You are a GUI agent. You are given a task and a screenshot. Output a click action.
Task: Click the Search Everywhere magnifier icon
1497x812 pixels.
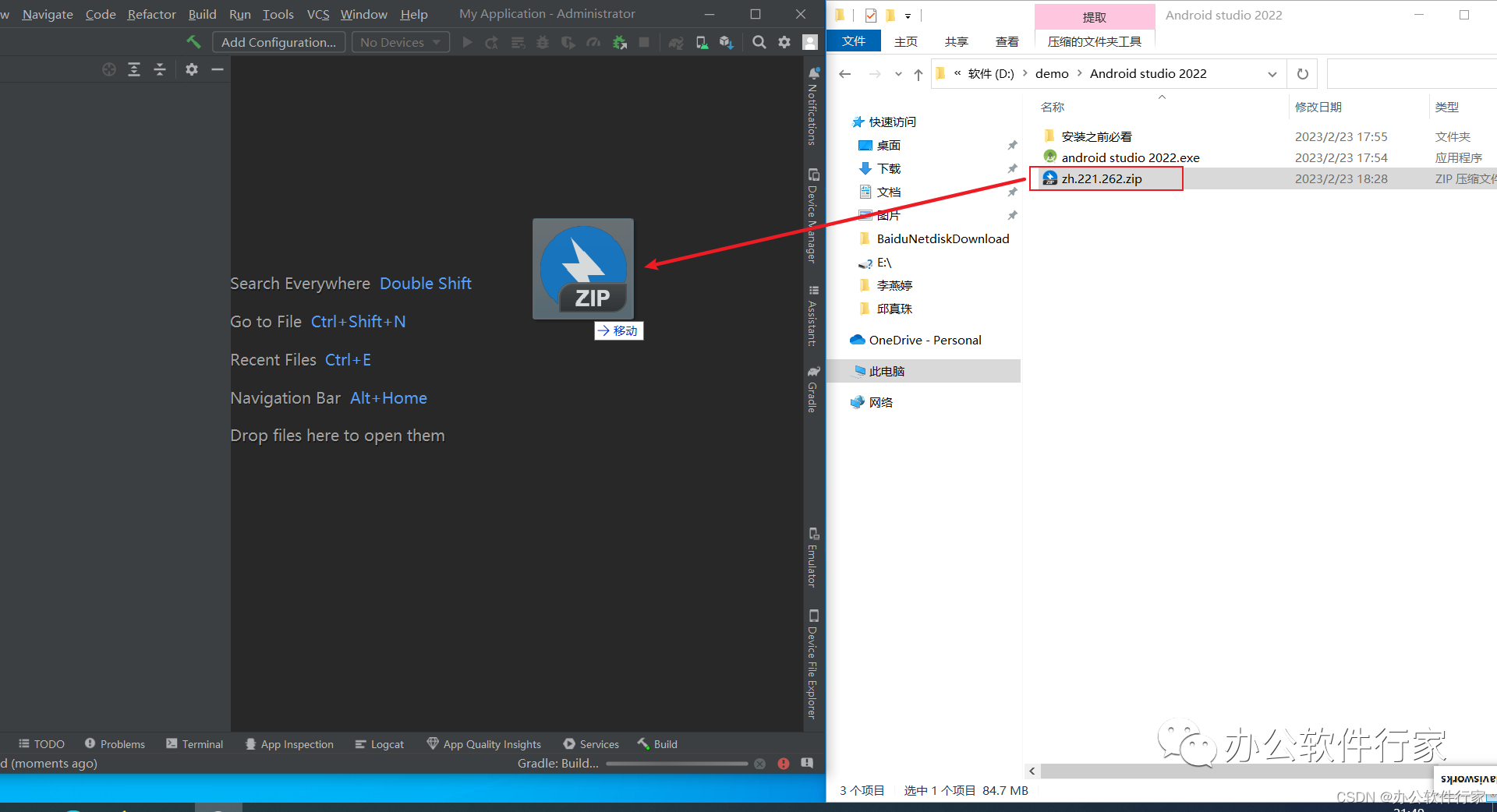pos(759,43)
